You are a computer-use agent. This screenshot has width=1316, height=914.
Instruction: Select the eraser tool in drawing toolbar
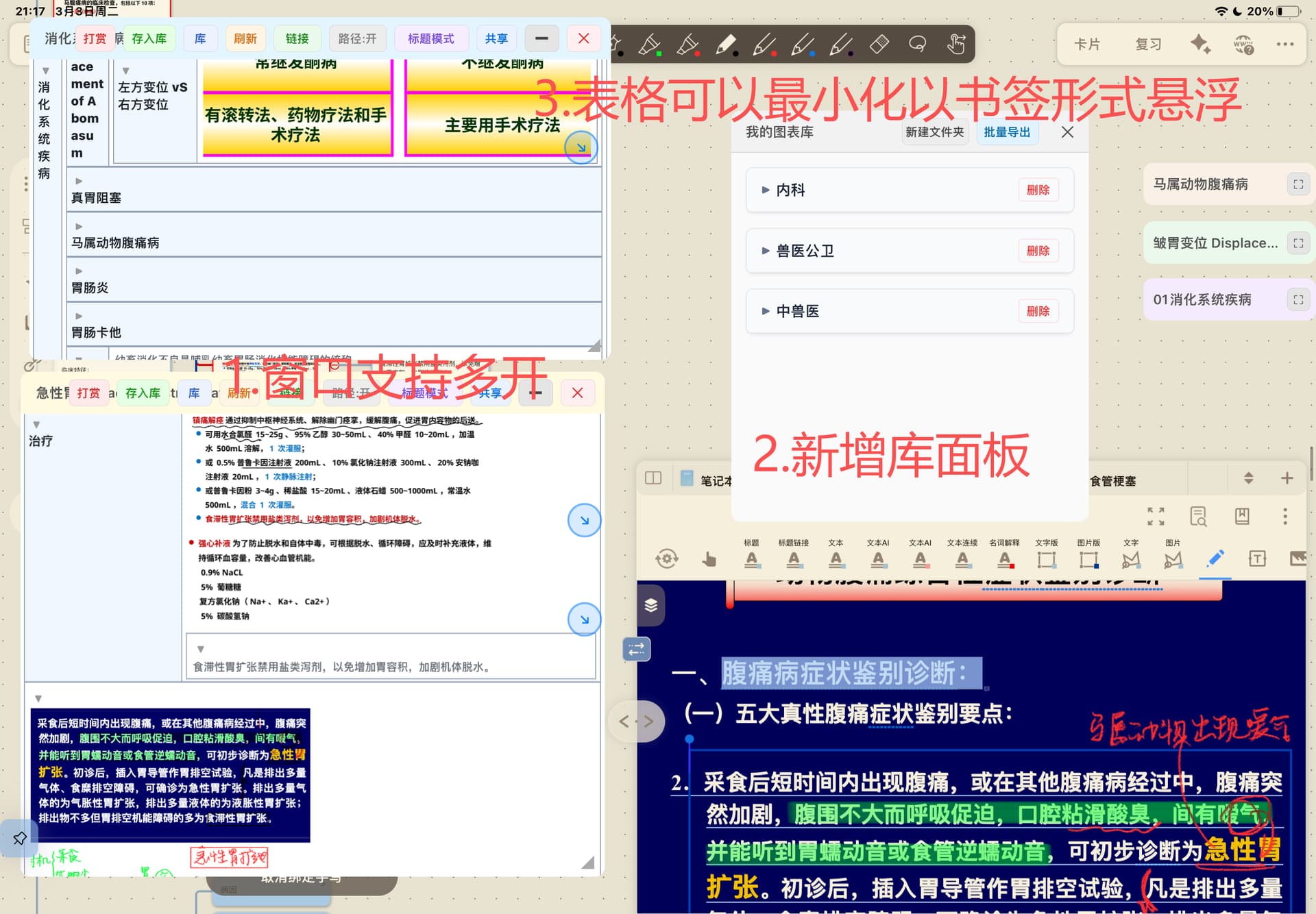point(879,45)
